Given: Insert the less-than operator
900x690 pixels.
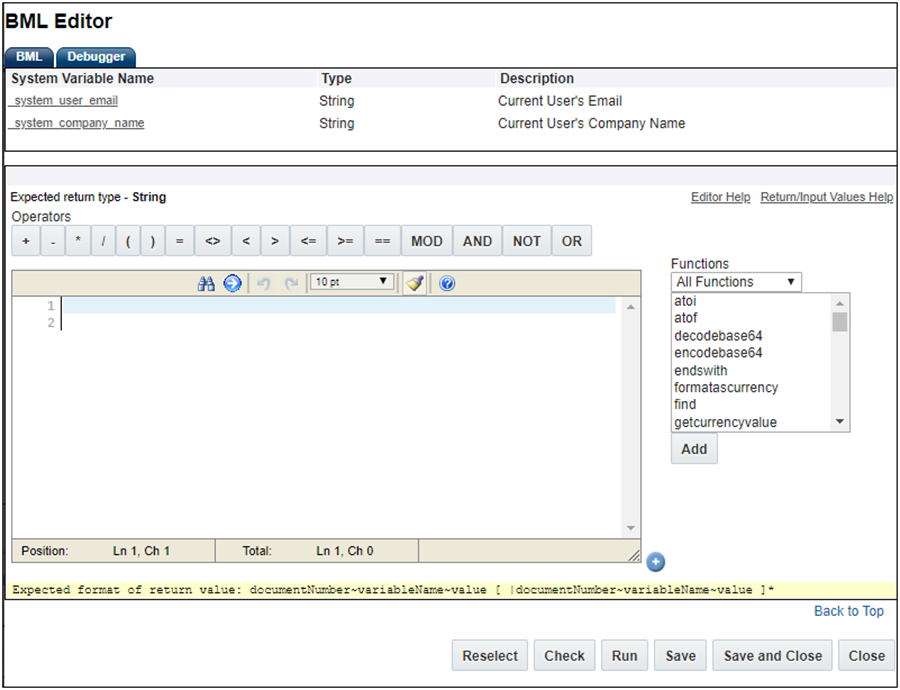Looking at the screenshot, I should coord(246,241).
